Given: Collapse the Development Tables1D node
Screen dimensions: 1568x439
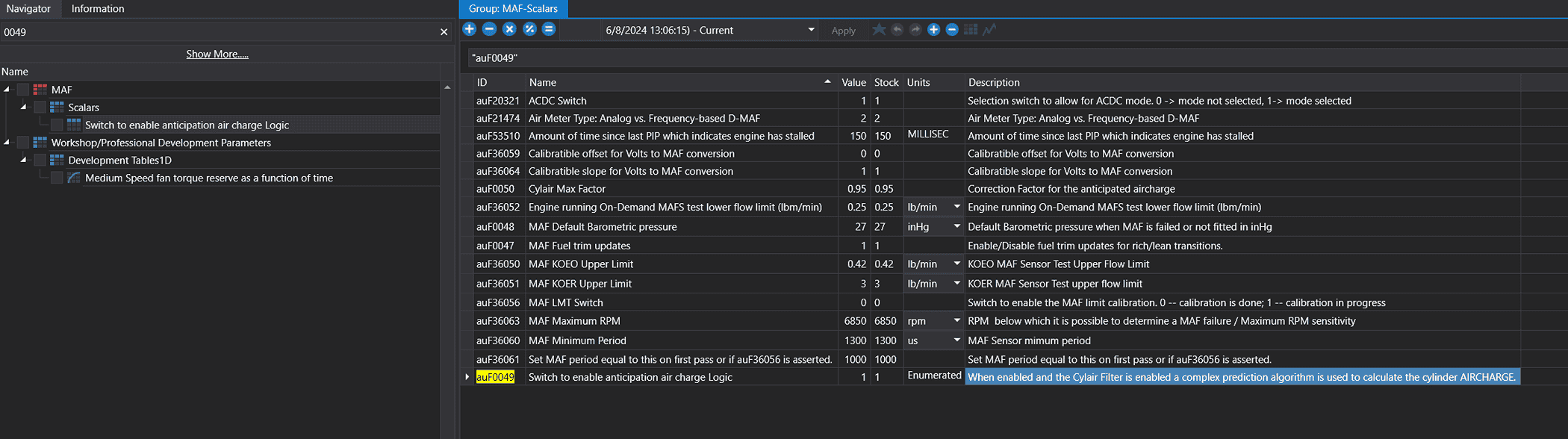Looking at the screenshot, I should [24, 160].
